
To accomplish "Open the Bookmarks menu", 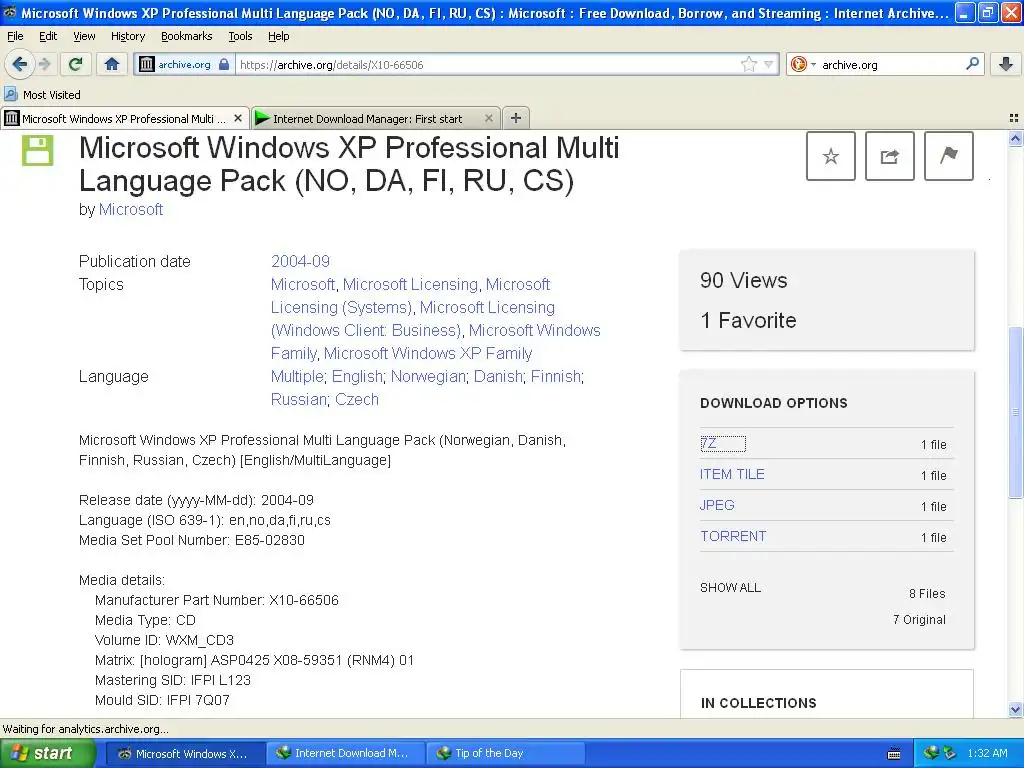I will (x=187, y=36).
